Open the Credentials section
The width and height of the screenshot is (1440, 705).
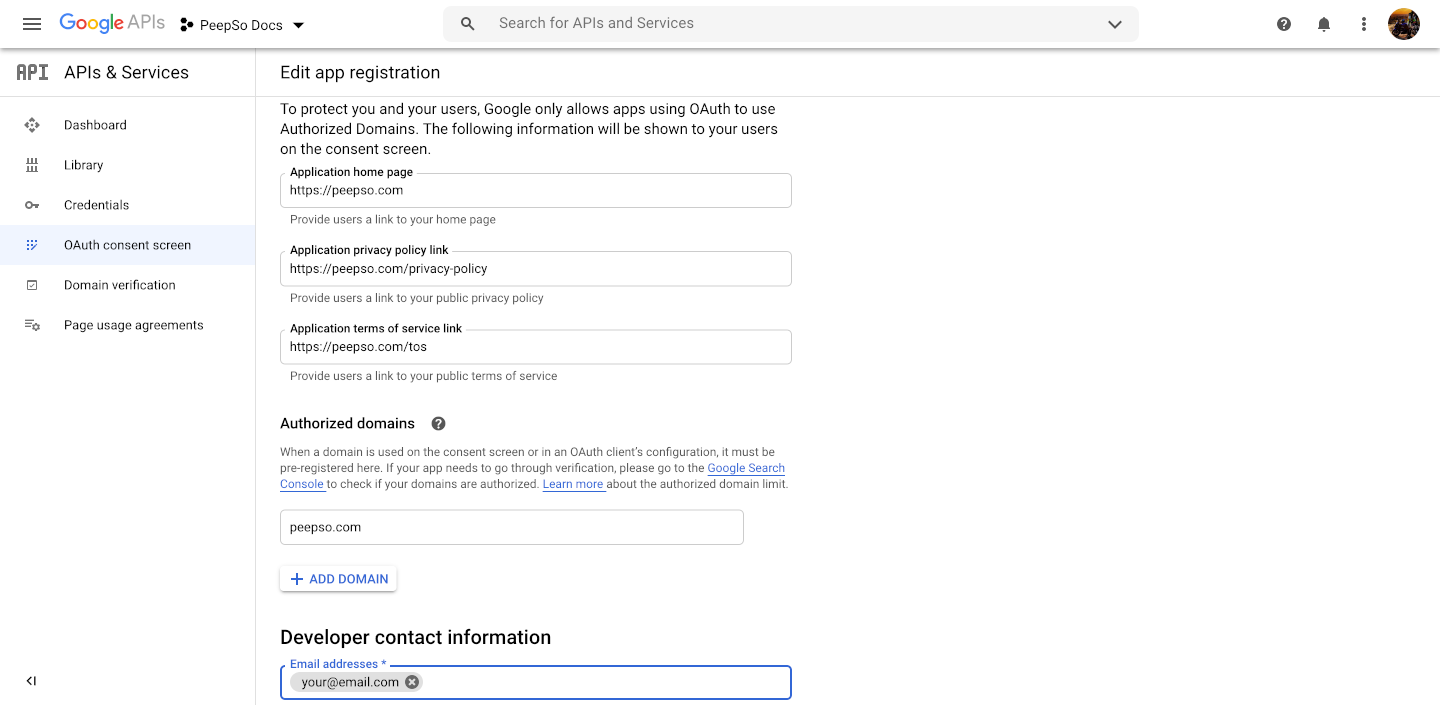[x=128, y=205]
